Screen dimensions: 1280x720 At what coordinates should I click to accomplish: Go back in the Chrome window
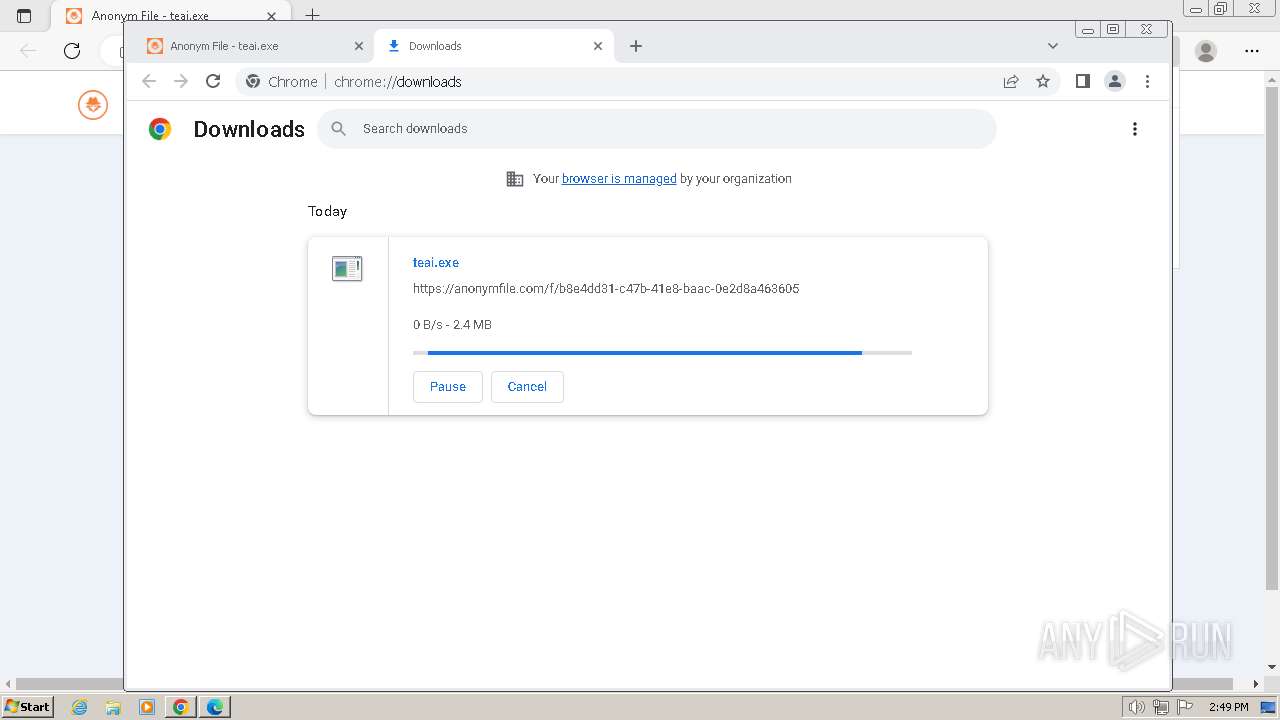pyautogui.click(x=149, y=82)
